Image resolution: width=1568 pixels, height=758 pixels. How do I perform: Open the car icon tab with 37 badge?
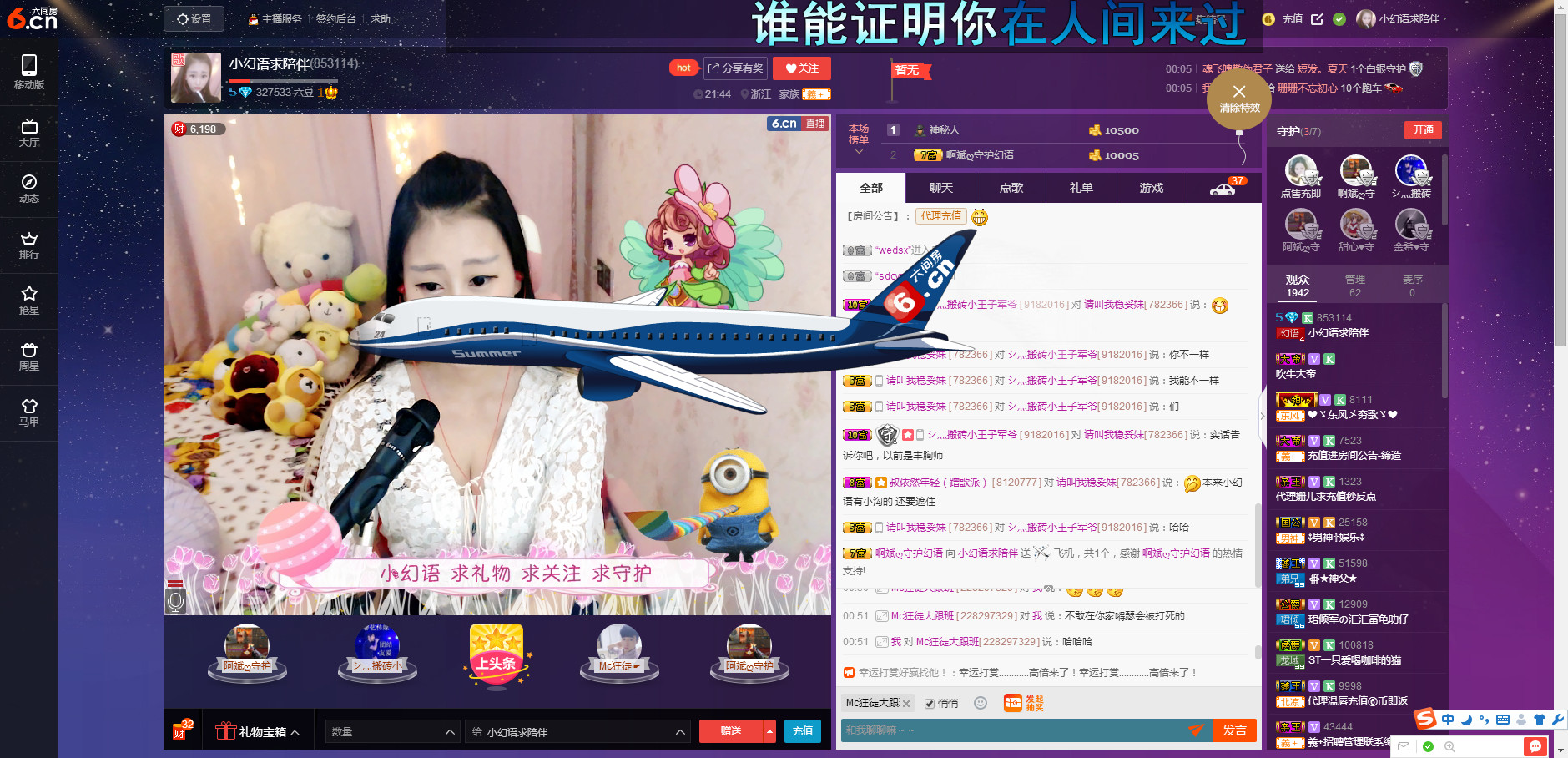(1223, 188)
